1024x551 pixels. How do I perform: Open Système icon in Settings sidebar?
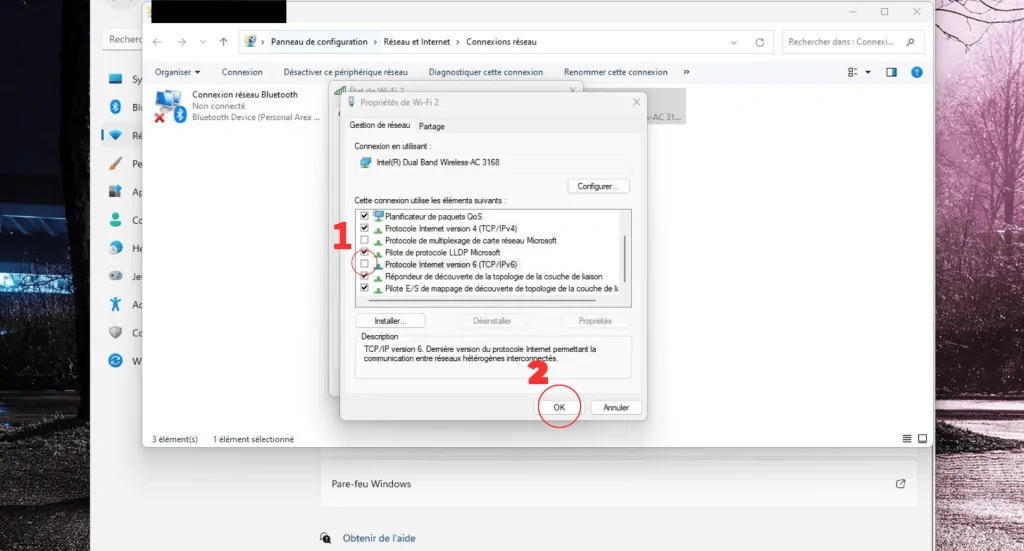click(x=116, y=79)
